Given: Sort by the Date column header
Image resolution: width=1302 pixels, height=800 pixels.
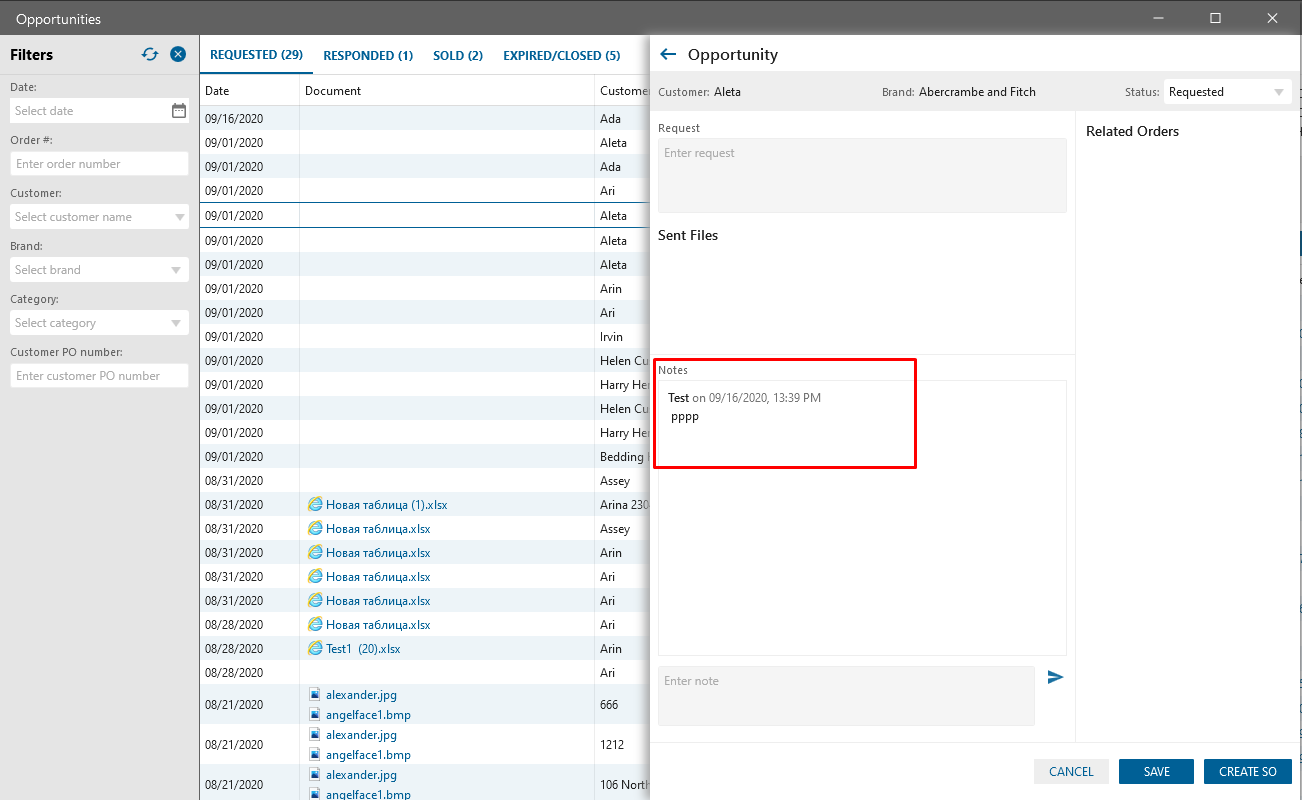Looking at the screenshot, I should (x=250, y=91).
